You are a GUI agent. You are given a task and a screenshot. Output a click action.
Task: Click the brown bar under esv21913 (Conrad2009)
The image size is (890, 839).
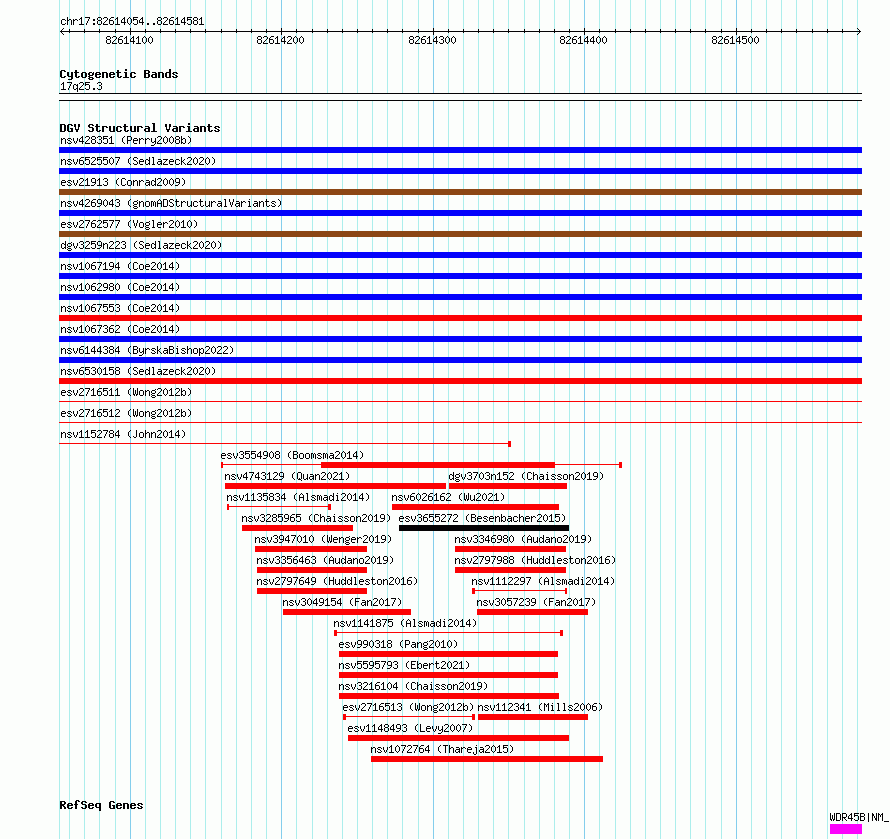460,192
